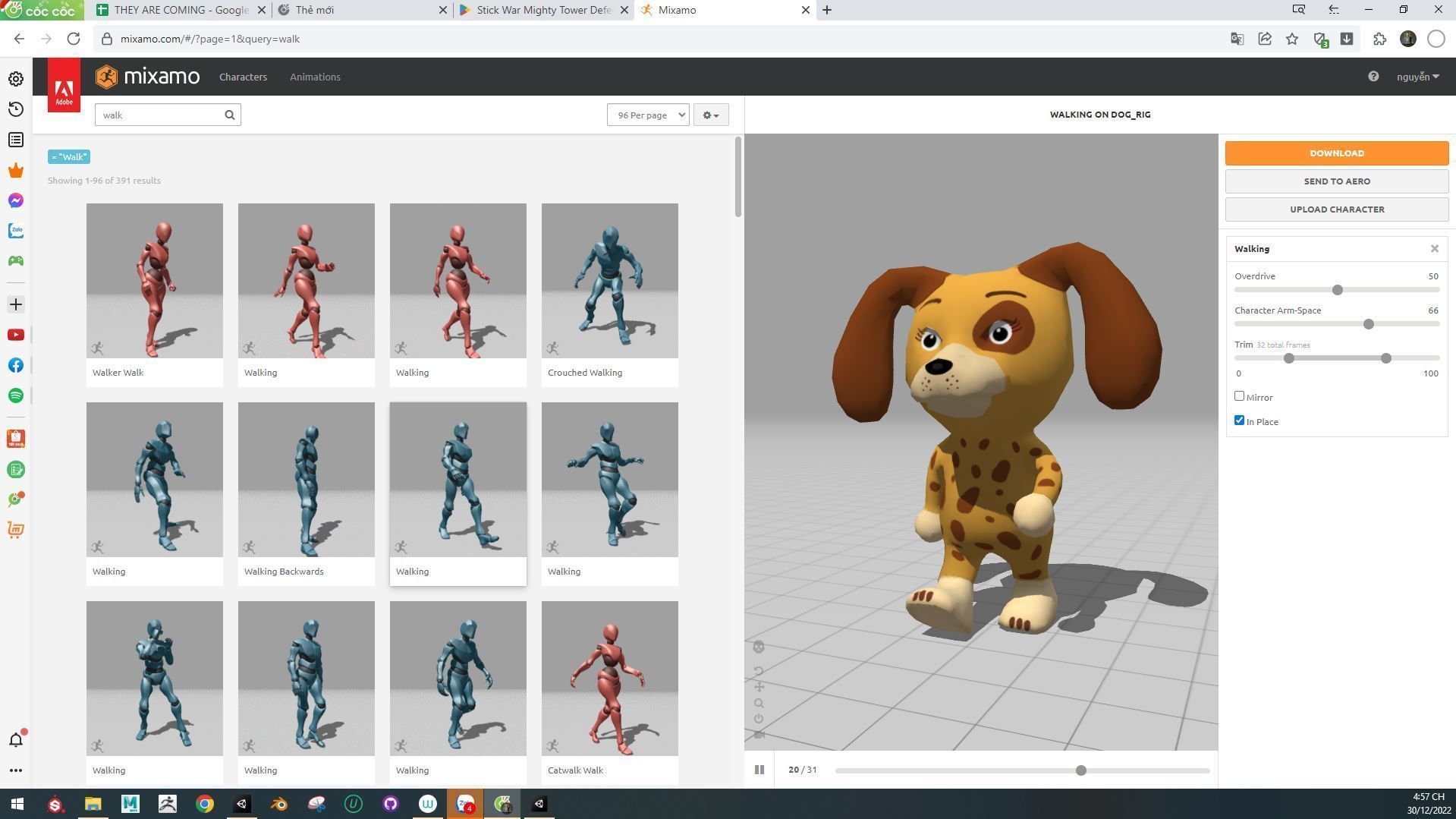Click the Overdrive slider handle

1338,290
